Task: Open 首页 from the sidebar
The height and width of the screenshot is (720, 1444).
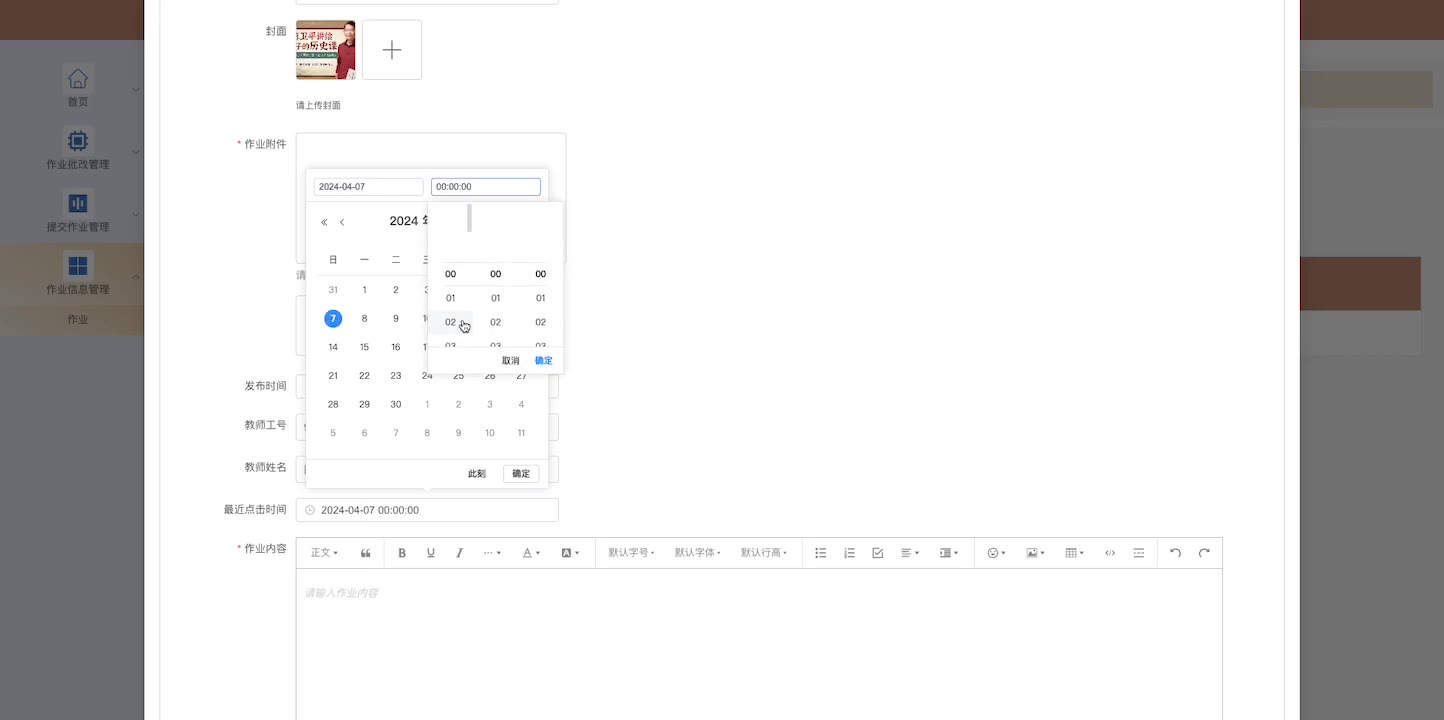Action: pos(77,87)
